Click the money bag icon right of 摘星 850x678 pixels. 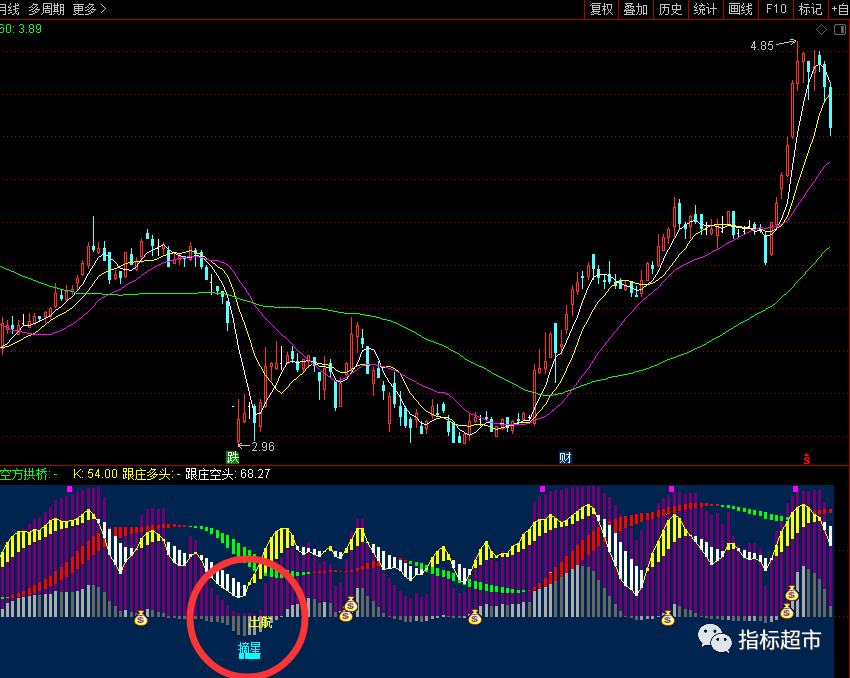pos(345,614)
